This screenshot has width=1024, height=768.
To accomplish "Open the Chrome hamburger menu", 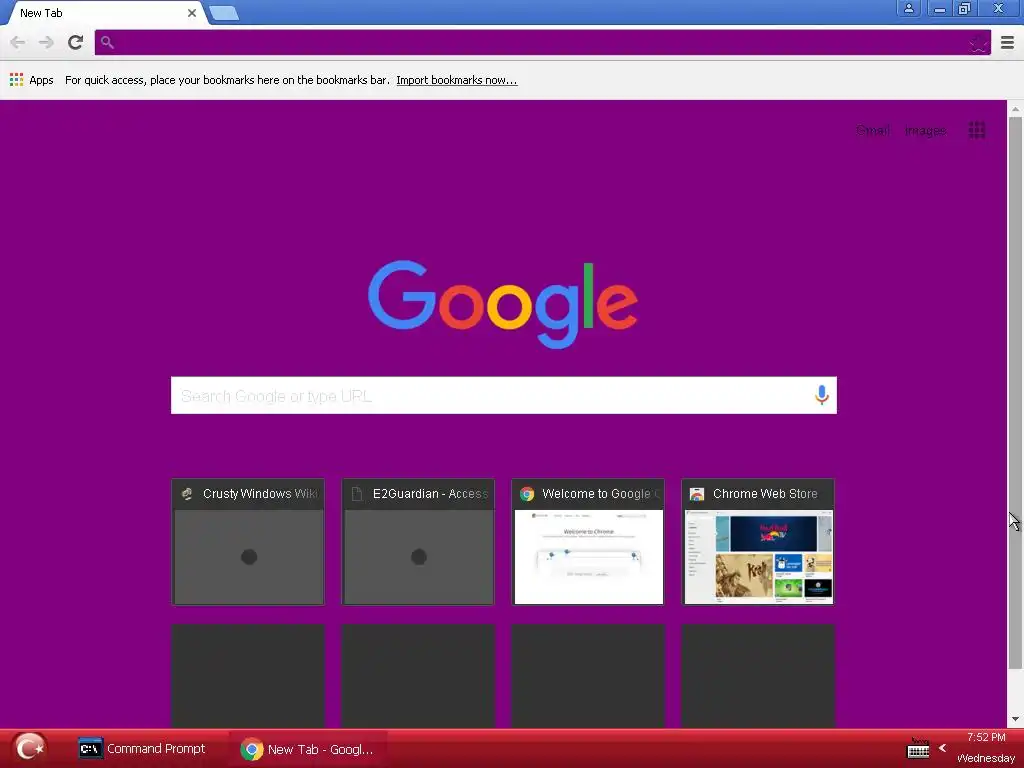I will [x=1007, y=42].
